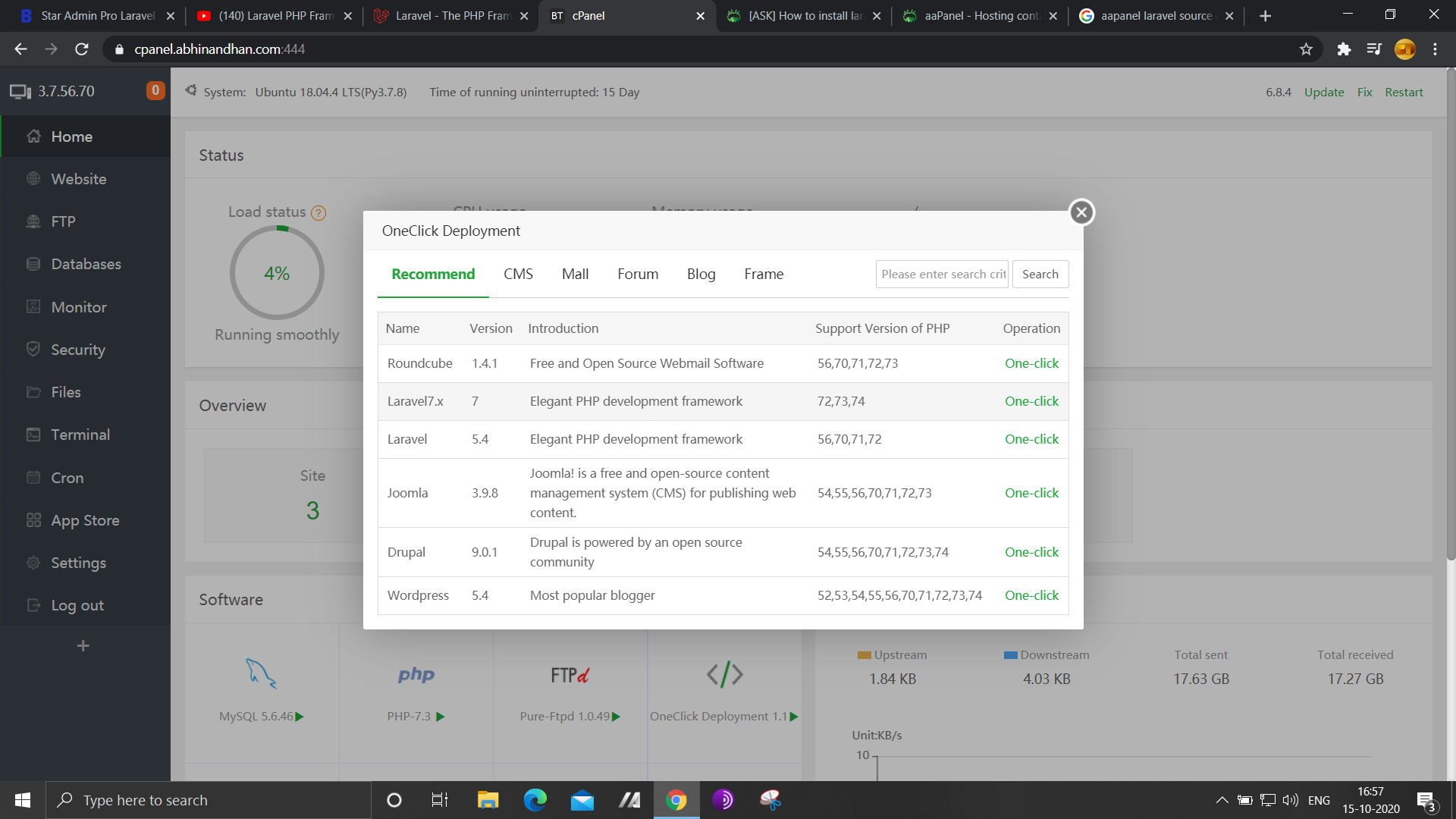The image size is (1456, 819).
Task: Open the Databases sidebar icon
Action: click(x=33, y=264)
